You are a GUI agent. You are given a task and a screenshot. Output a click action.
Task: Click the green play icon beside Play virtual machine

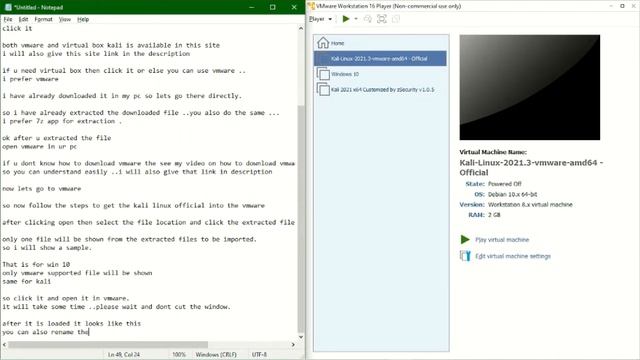point(465,240)
